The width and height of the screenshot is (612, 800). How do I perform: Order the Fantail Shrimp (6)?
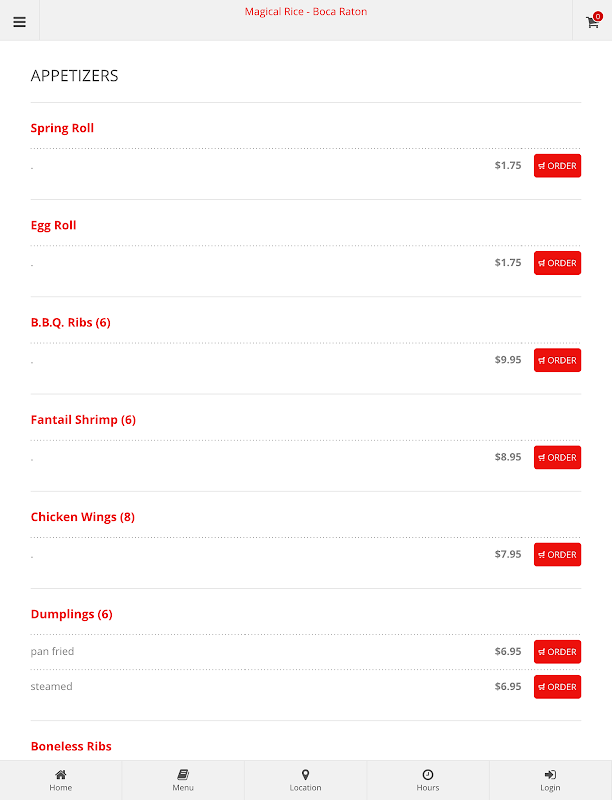tap(557, 458)
